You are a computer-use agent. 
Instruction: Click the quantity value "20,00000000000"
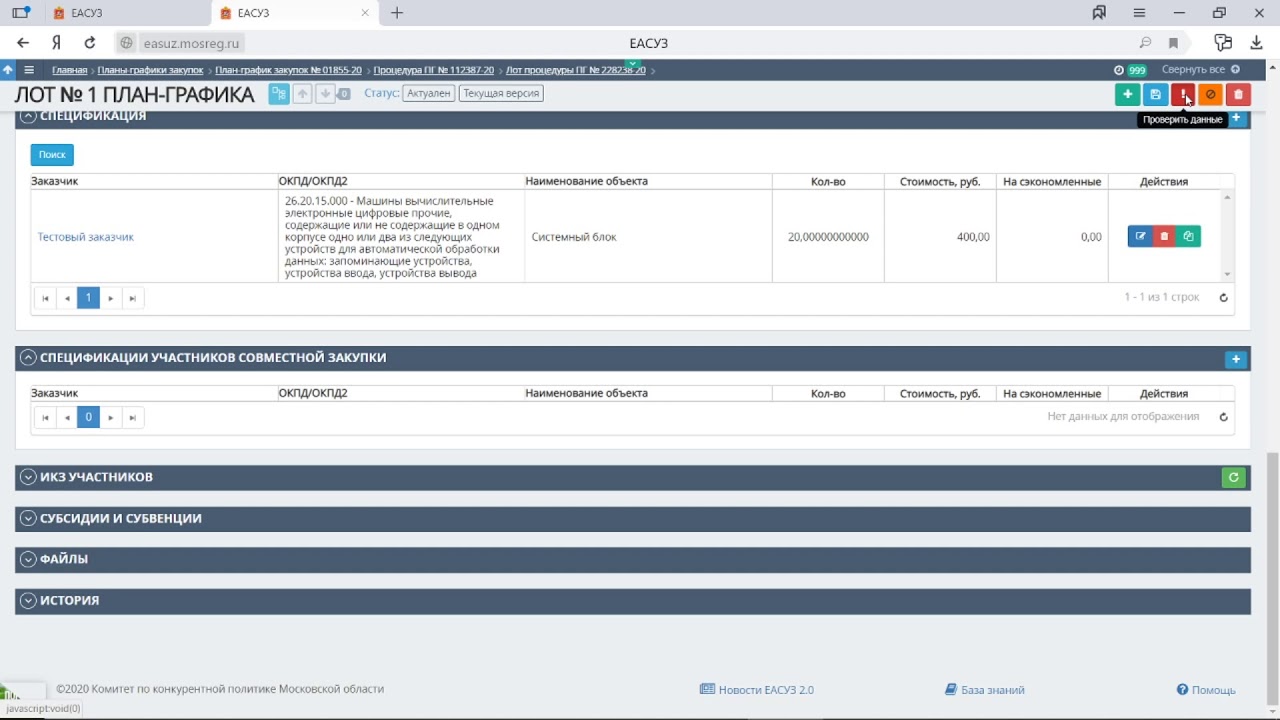click(828, 237)
